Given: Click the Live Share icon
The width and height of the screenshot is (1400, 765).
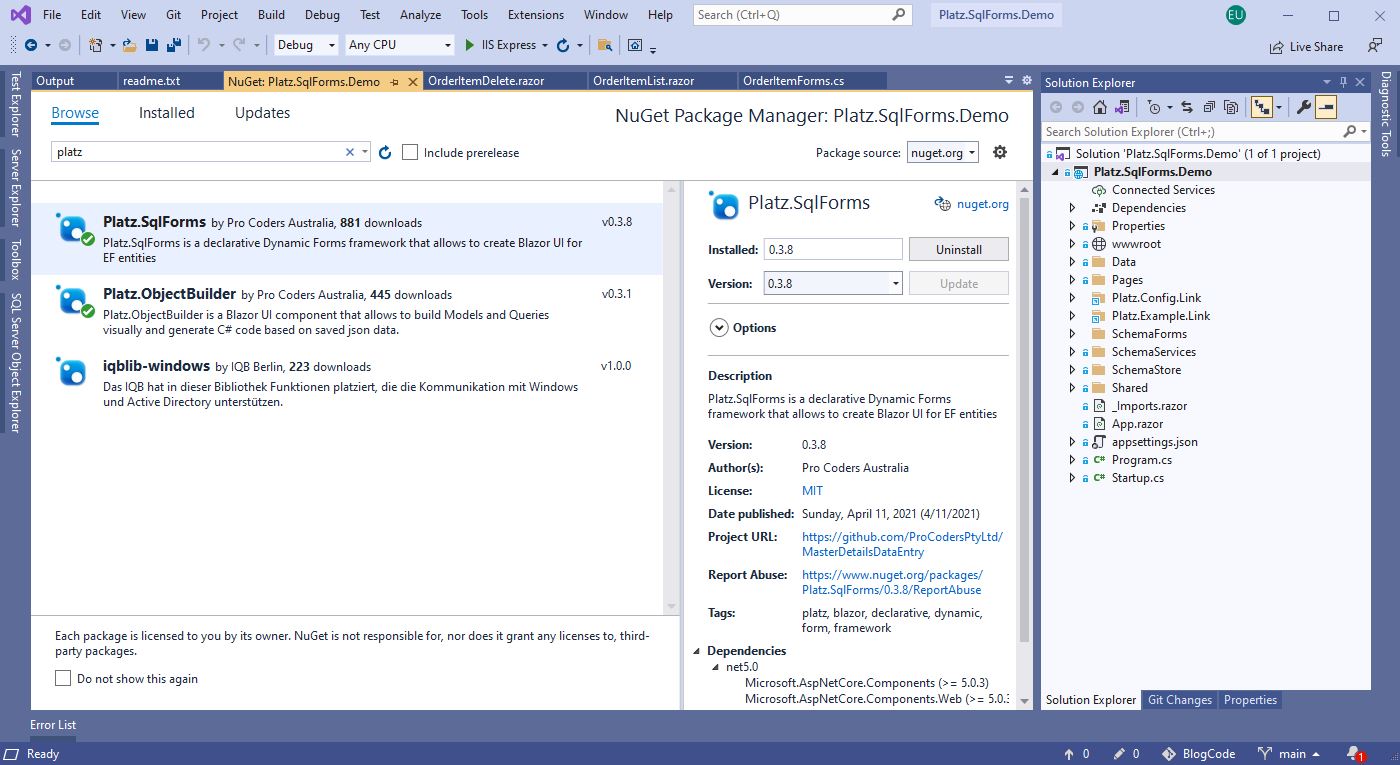Looking at the screenshot, I should click(1276, 47).
